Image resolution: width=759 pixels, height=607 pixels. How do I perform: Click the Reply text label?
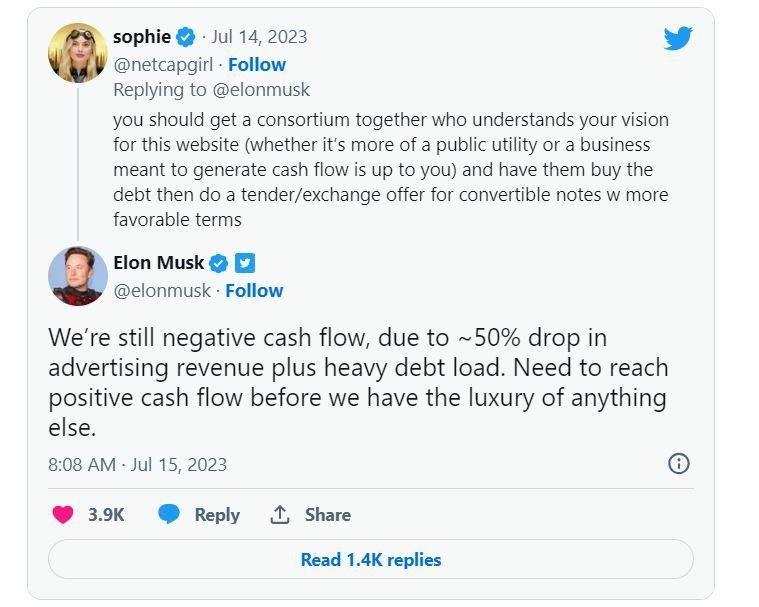point(217,514)
